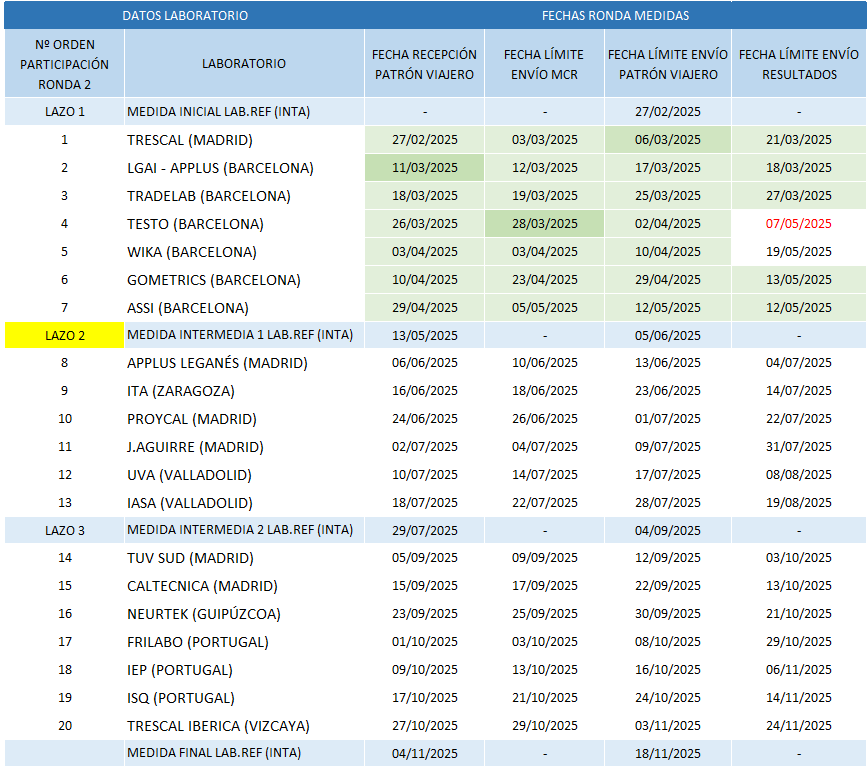Screen dimensions: 867x769
Task: Select the dark green 28/03/2025 cell in TESTO row
Action: [545, 224]
